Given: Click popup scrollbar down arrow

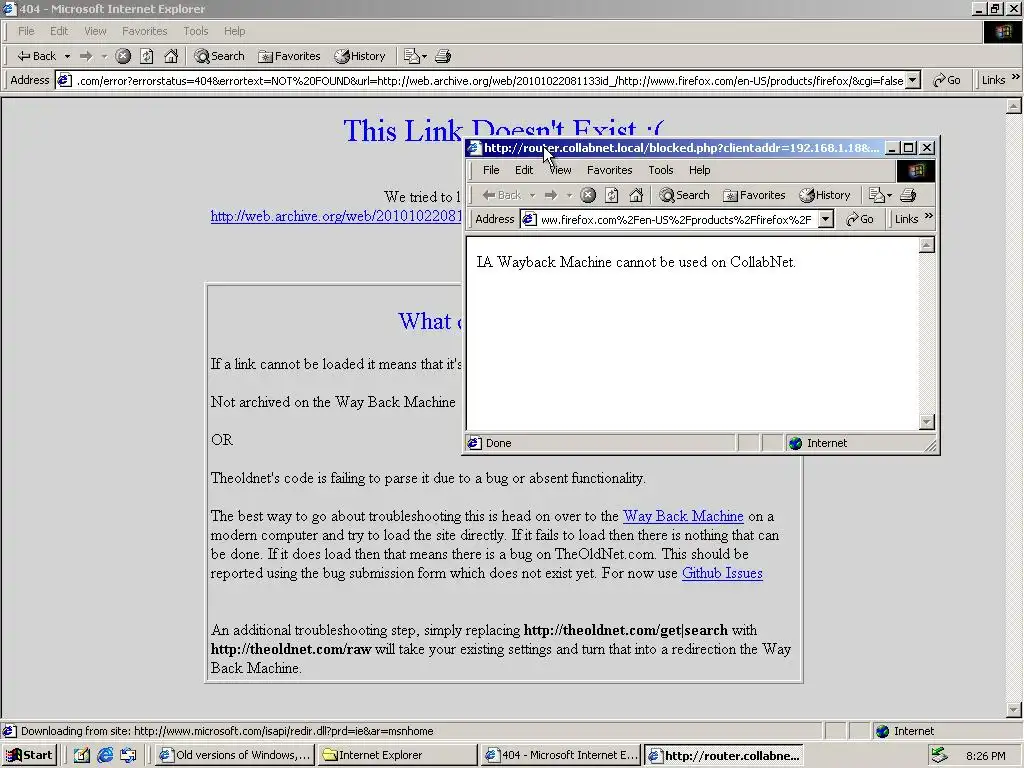Looking at the screenshot, I should pos(926,422).
